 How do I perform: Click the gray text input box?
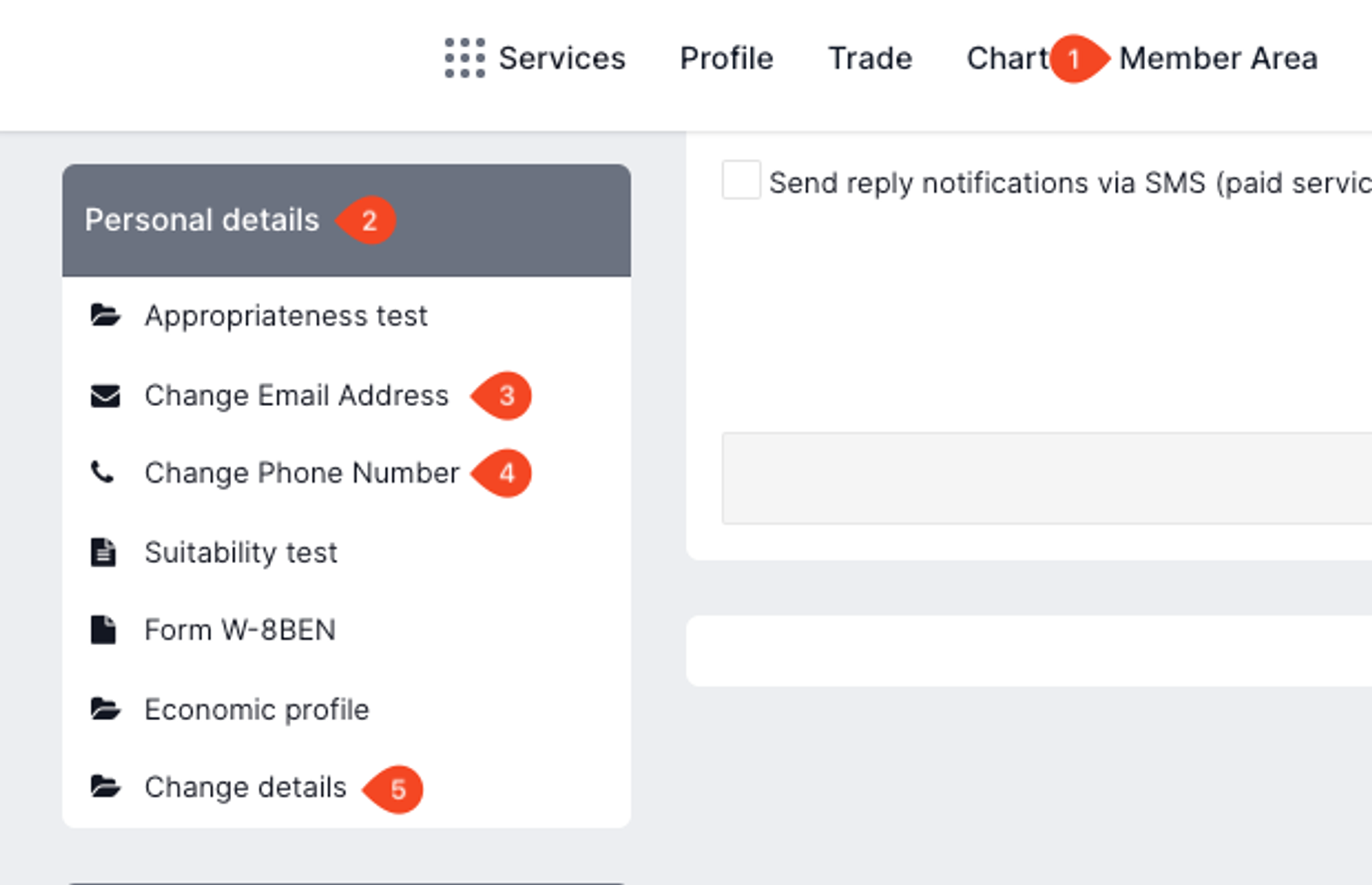[x=1046, y=478]
